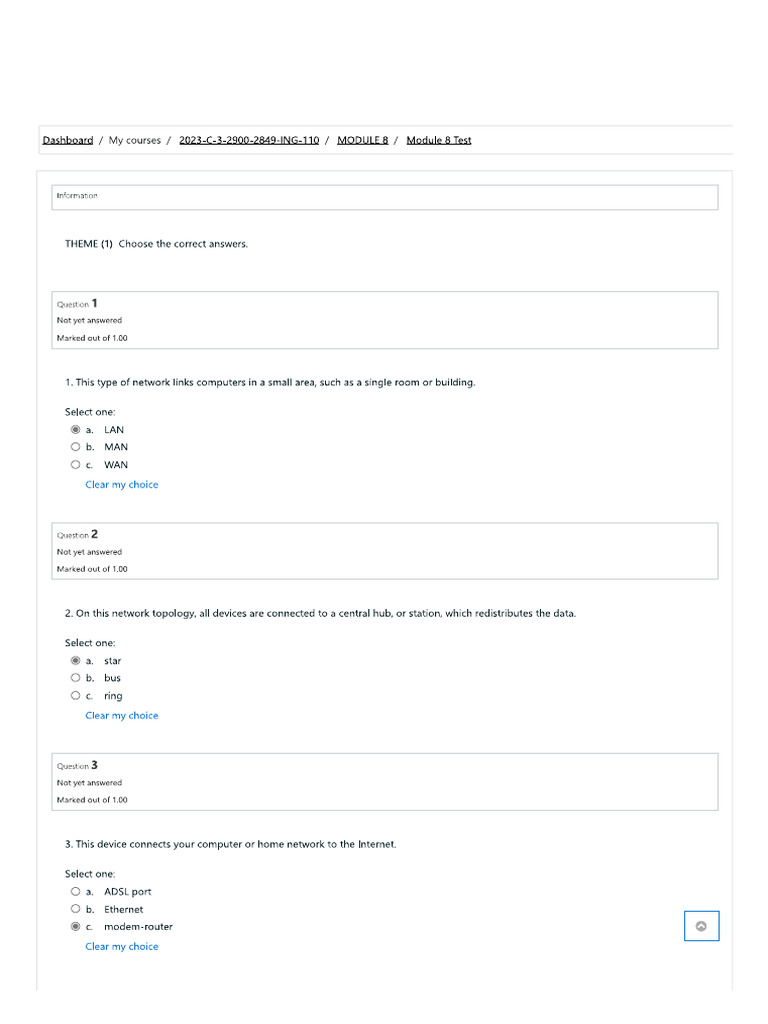
Task: Open the Dashboard breadcrumb link
Action: [68, 140]
